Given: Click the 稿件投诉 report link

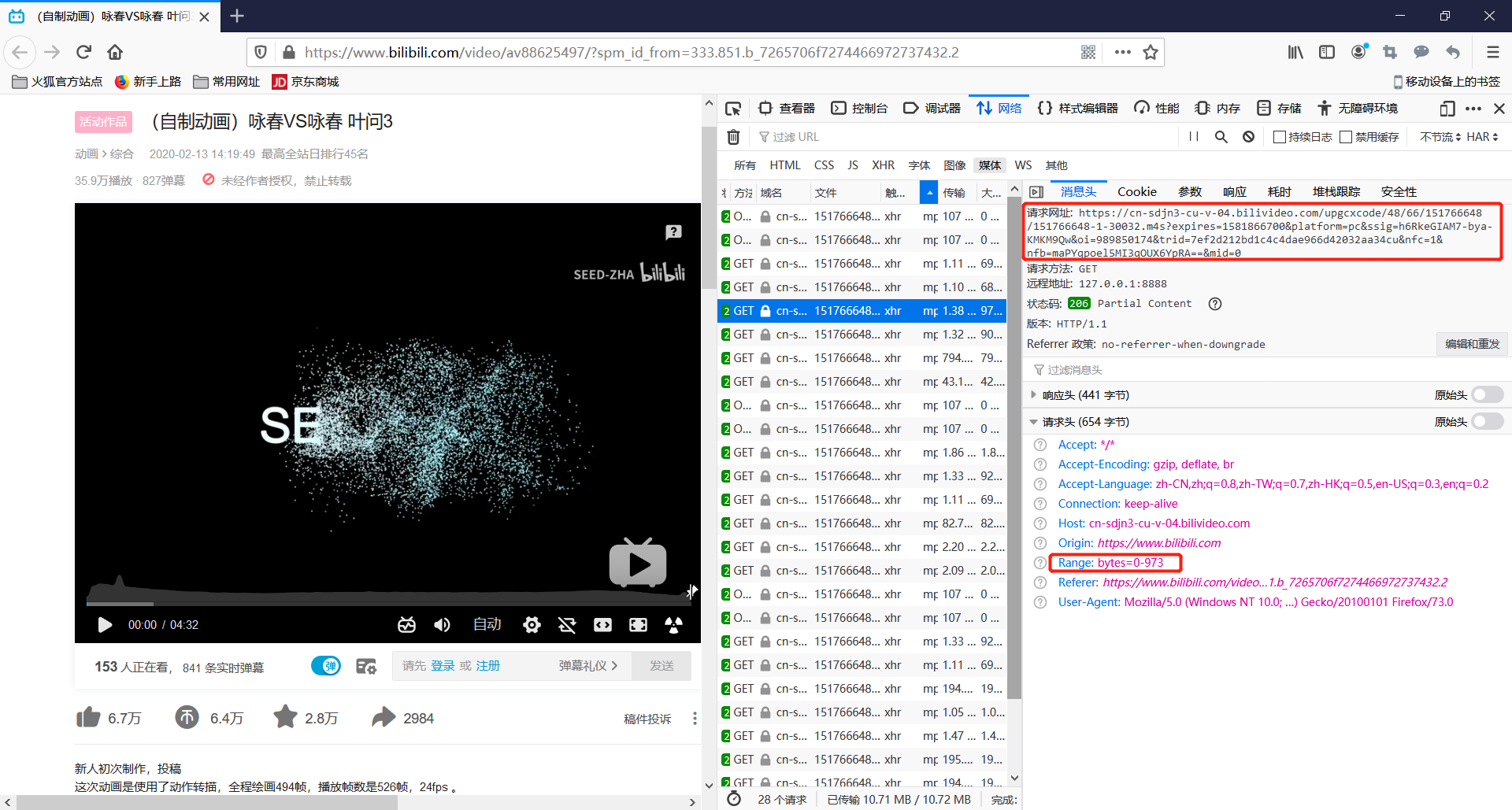Looking at the screenshot, I should pyautogui.click(x=647, y=719).
